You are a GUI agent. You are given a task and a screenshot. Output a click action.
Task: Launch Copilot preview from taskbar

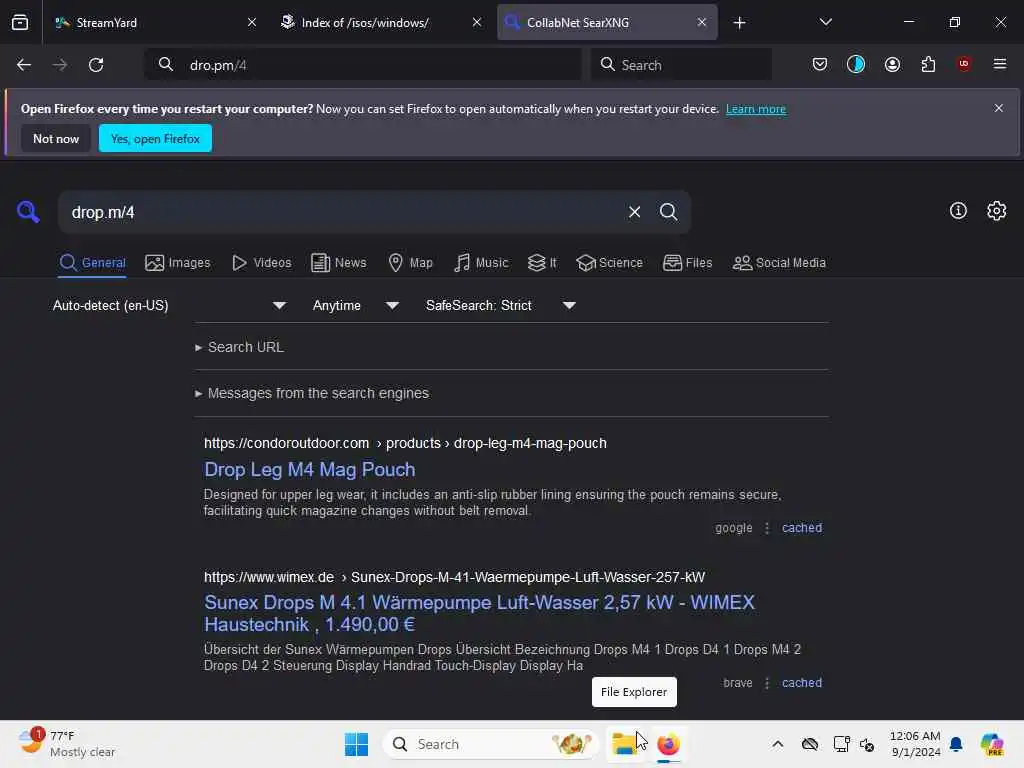[x=992, y=744]
